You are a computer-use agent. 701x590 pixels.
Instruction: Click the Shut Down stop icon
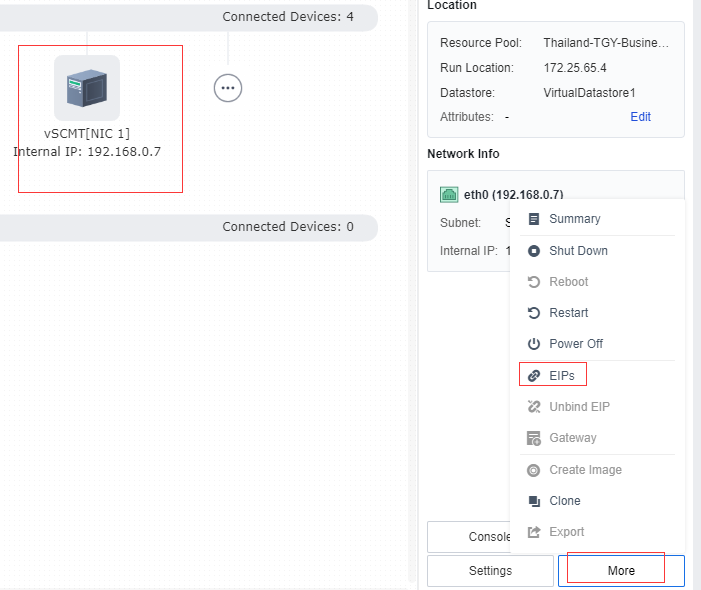tap(533, 251)
